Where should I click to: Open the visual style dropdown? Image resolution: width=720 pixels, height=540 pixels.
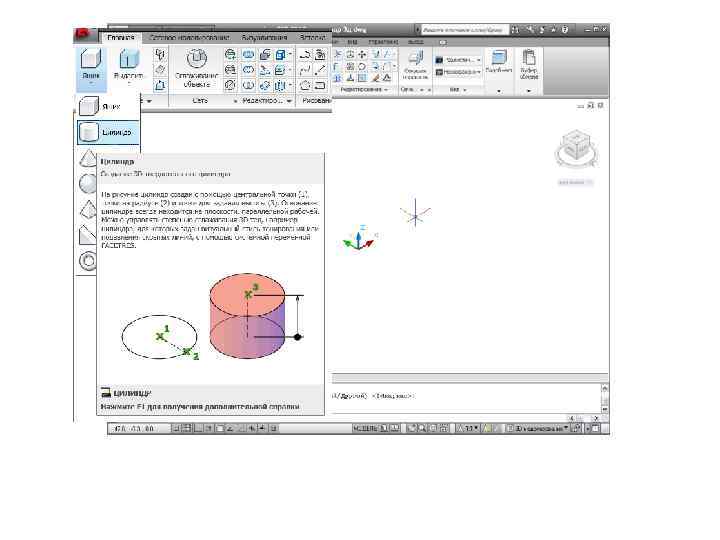click(x=458, y=60)
